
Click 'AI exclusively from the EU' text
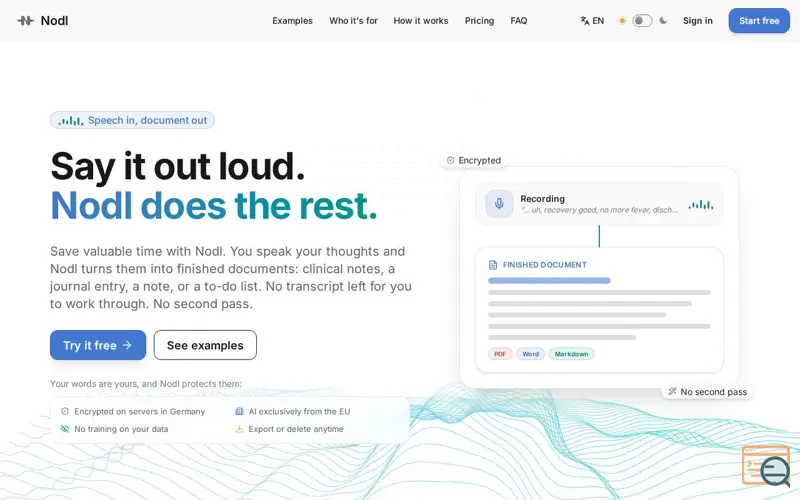pos(299,411)
